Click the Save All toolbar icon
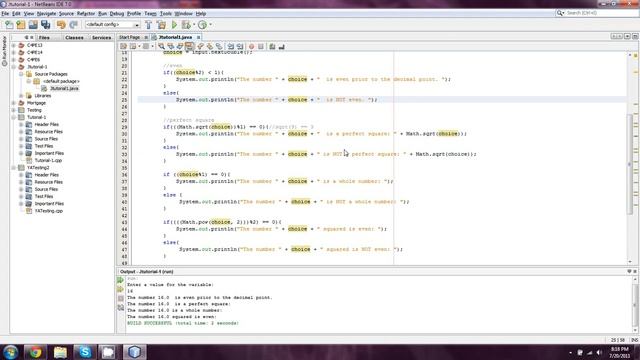This screenshot has width=640, height=360. (x=45, y=25)
